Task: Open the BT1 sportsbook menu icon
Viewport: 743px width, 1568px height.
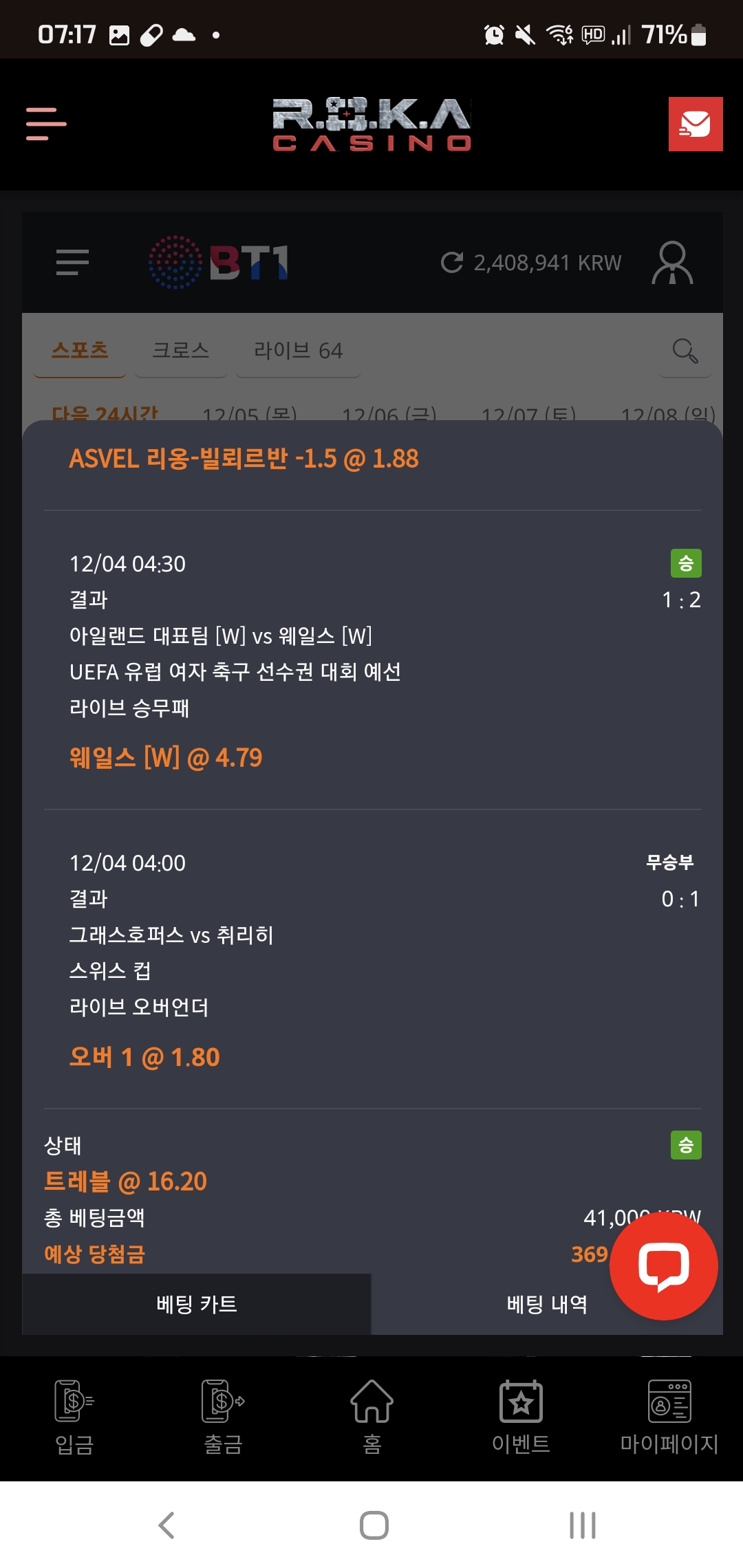Action: [x=72, y=262]
